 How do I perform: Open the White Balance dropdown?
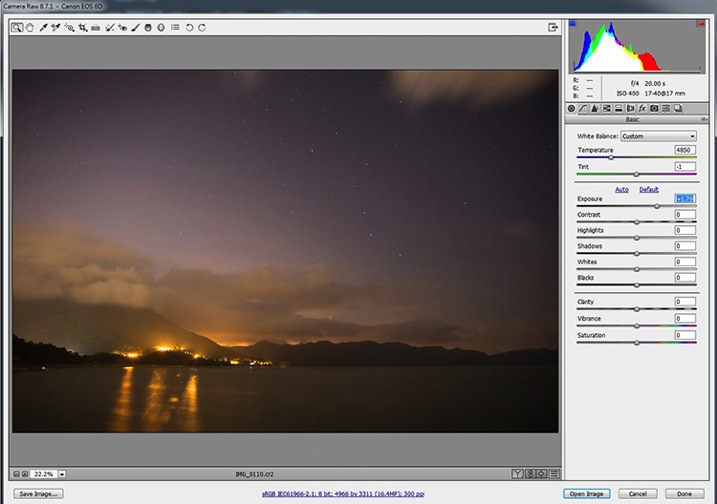tap(658, 135)
